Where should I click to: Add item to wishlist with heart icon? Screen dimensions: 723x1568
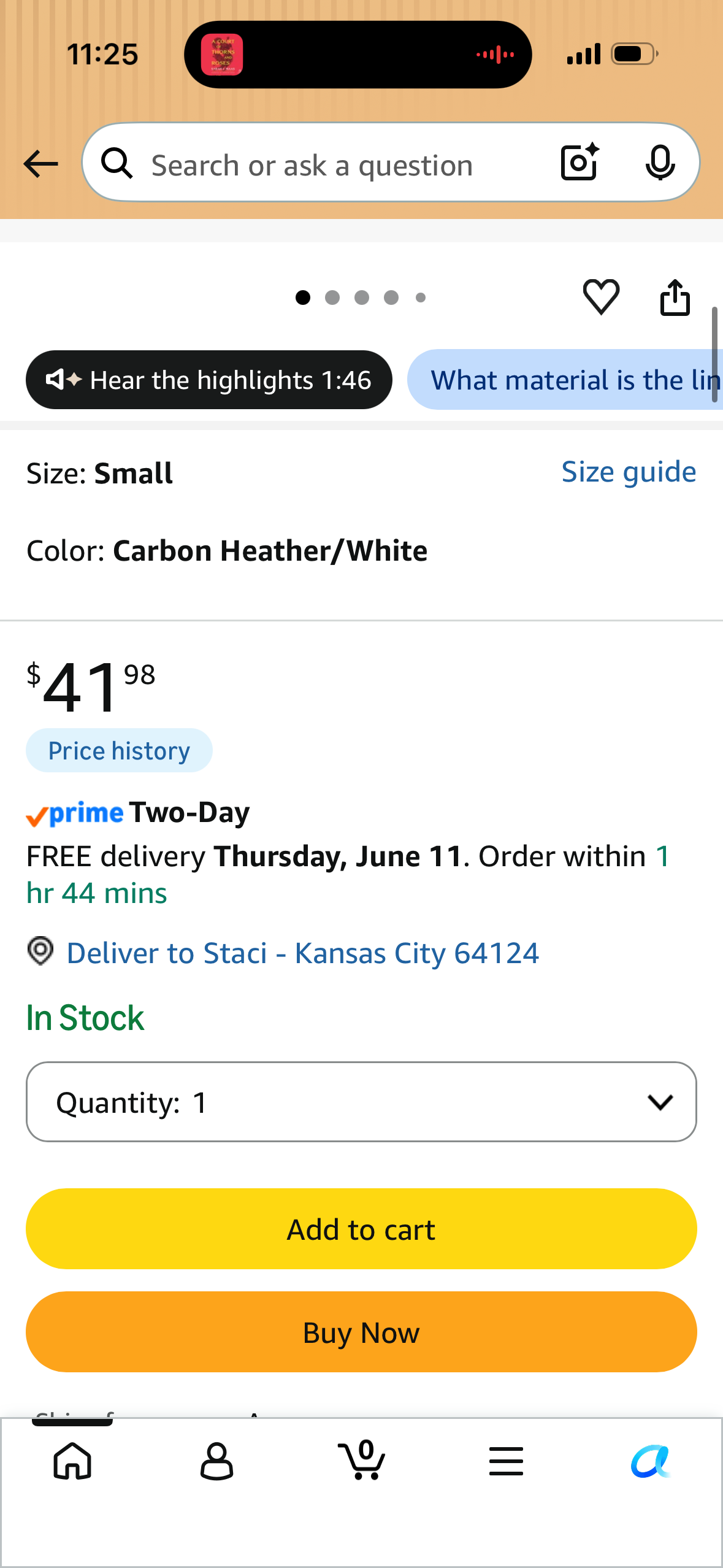coord(601,297)
